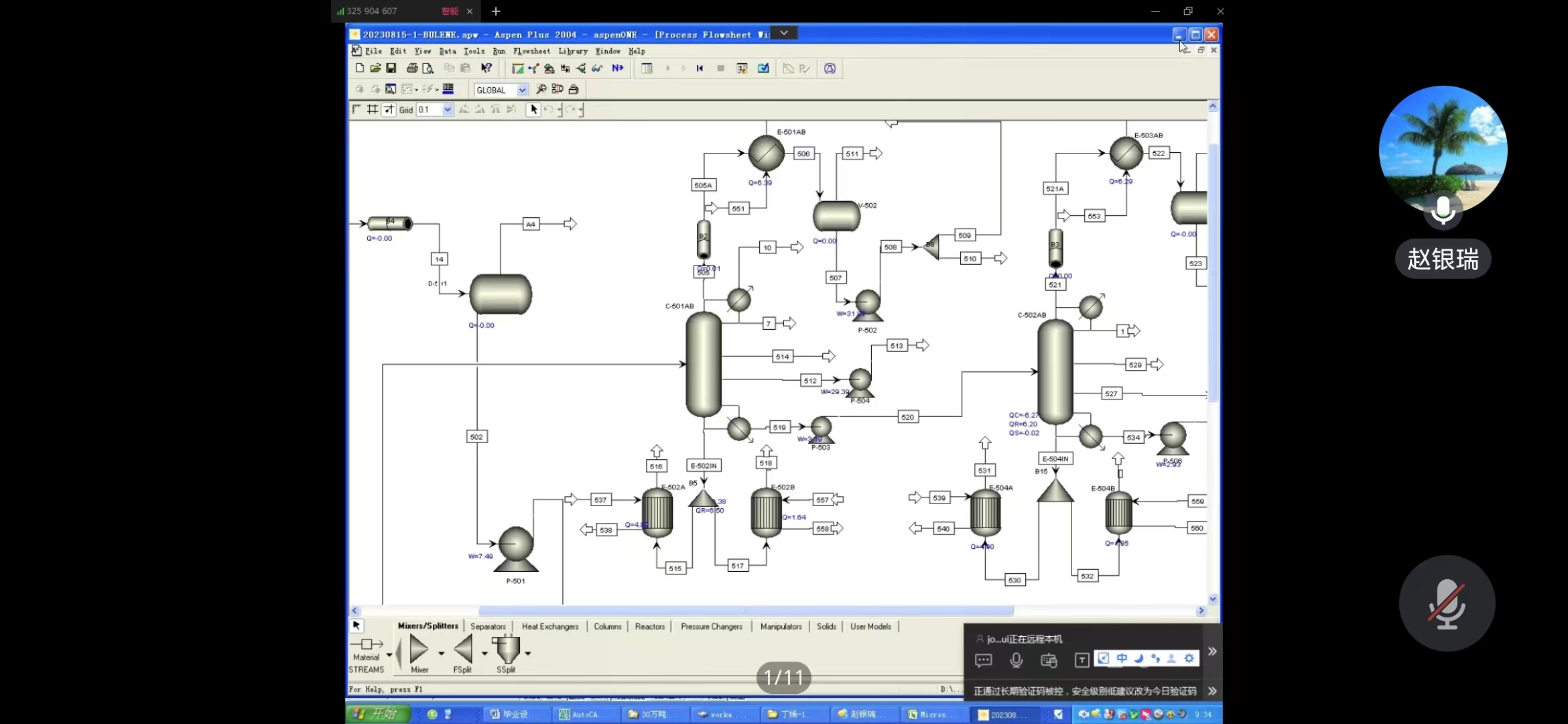Switch to the Separators tab
Viewport: 1568px width, 724px height.
point(488,626)
